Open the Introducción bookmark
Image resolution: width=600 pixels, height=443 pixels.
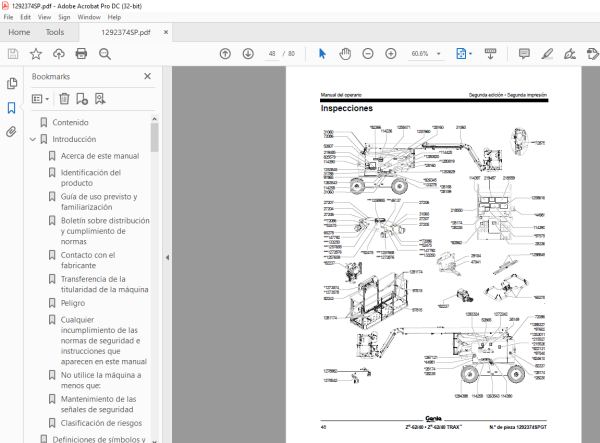click(74, 139)
